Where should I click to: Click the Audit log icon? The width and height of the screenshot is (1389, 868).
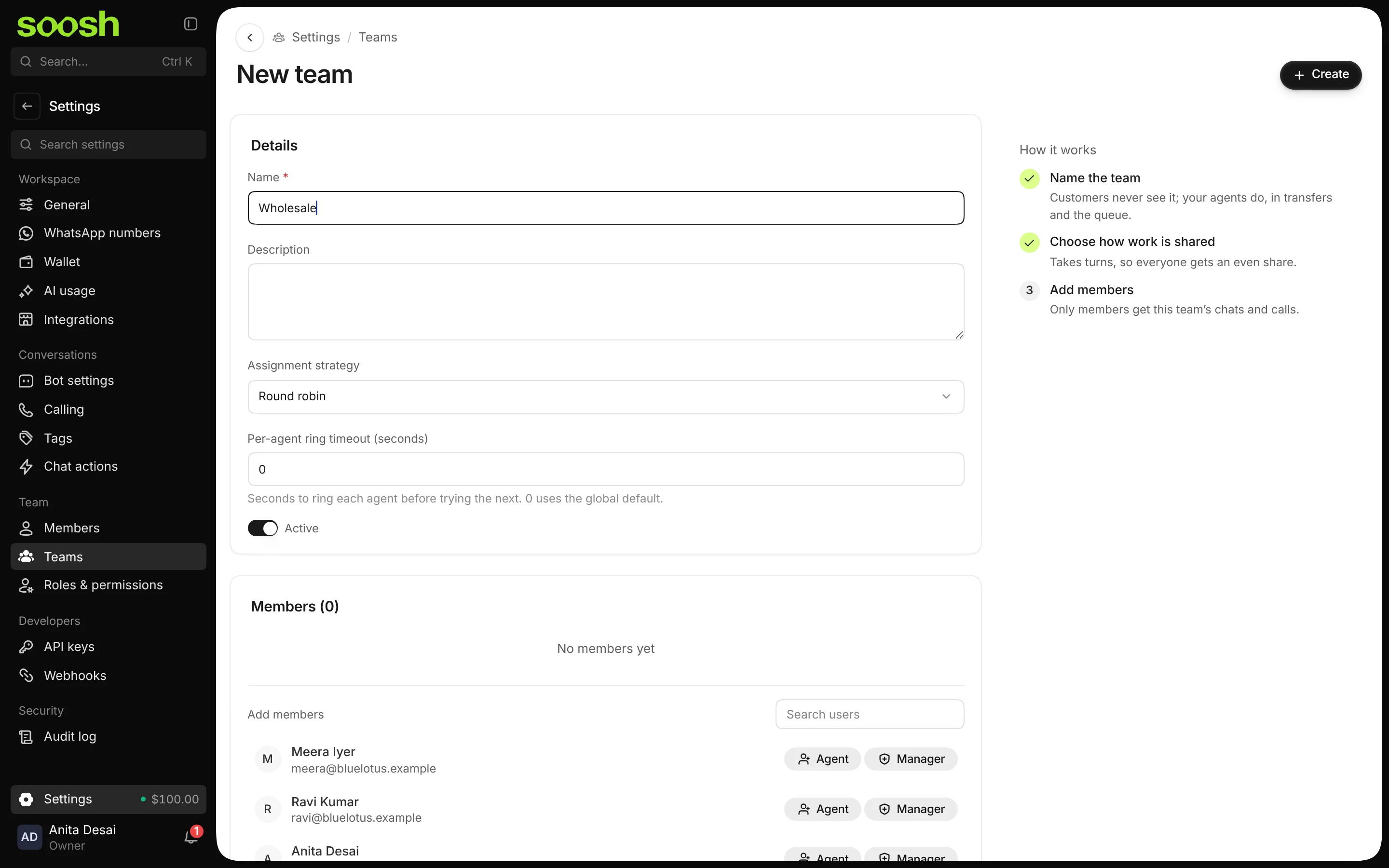[x=26, y=736]
